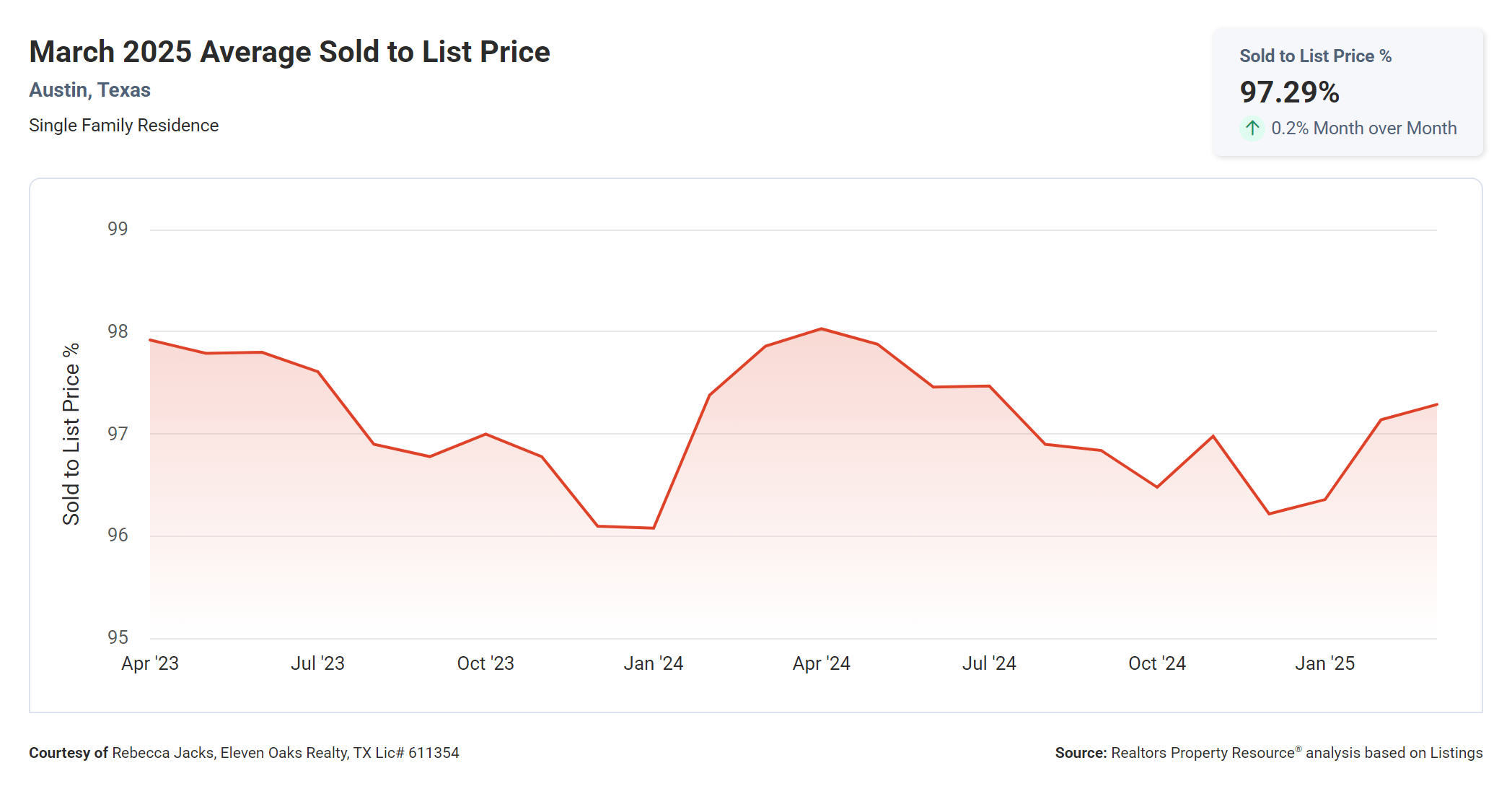1512x794 pixels.
Task: Click the Apr '23 x-axis label
Action: point(150,663)
